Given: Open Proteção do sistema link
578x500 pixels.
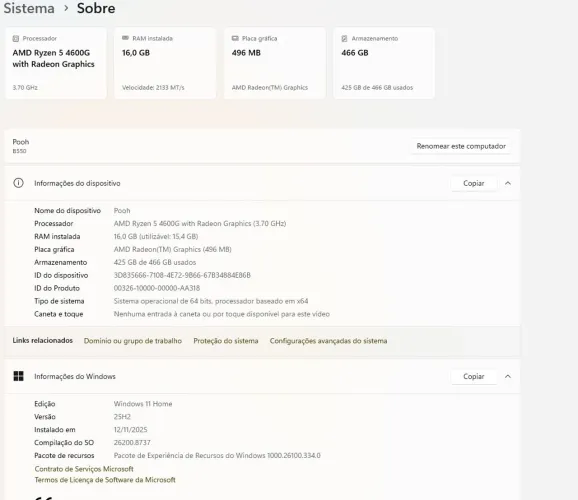Looking at the screenshot, I should pyautogui.click(x=226, y=341).
